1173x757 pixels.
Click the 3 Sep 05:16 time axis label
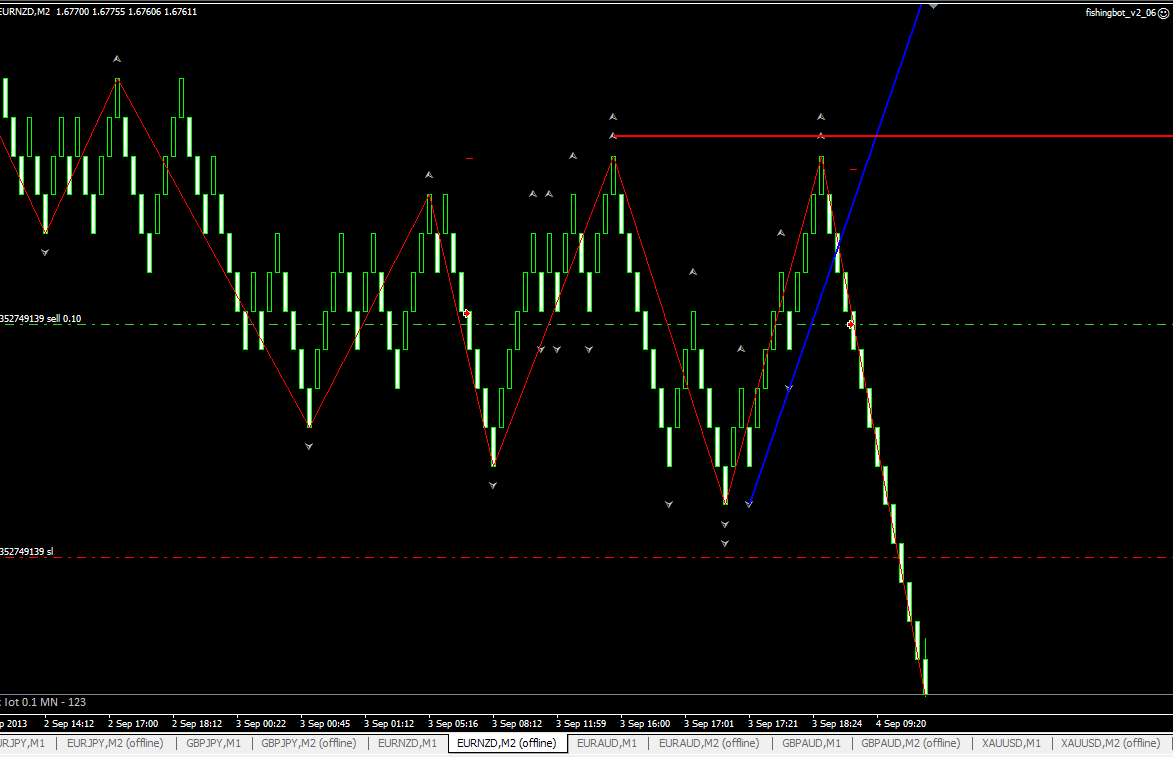tap(453, 723)
